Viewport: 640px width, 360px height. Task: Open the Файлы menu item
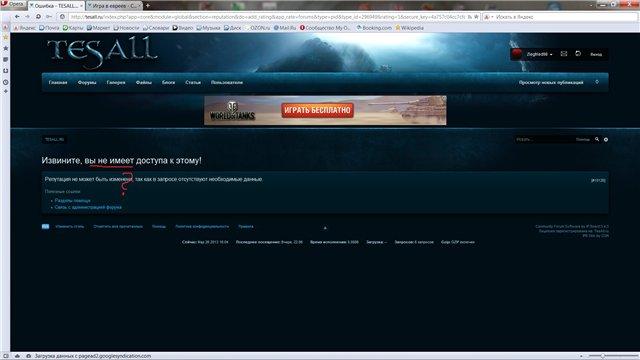point(144,82)
